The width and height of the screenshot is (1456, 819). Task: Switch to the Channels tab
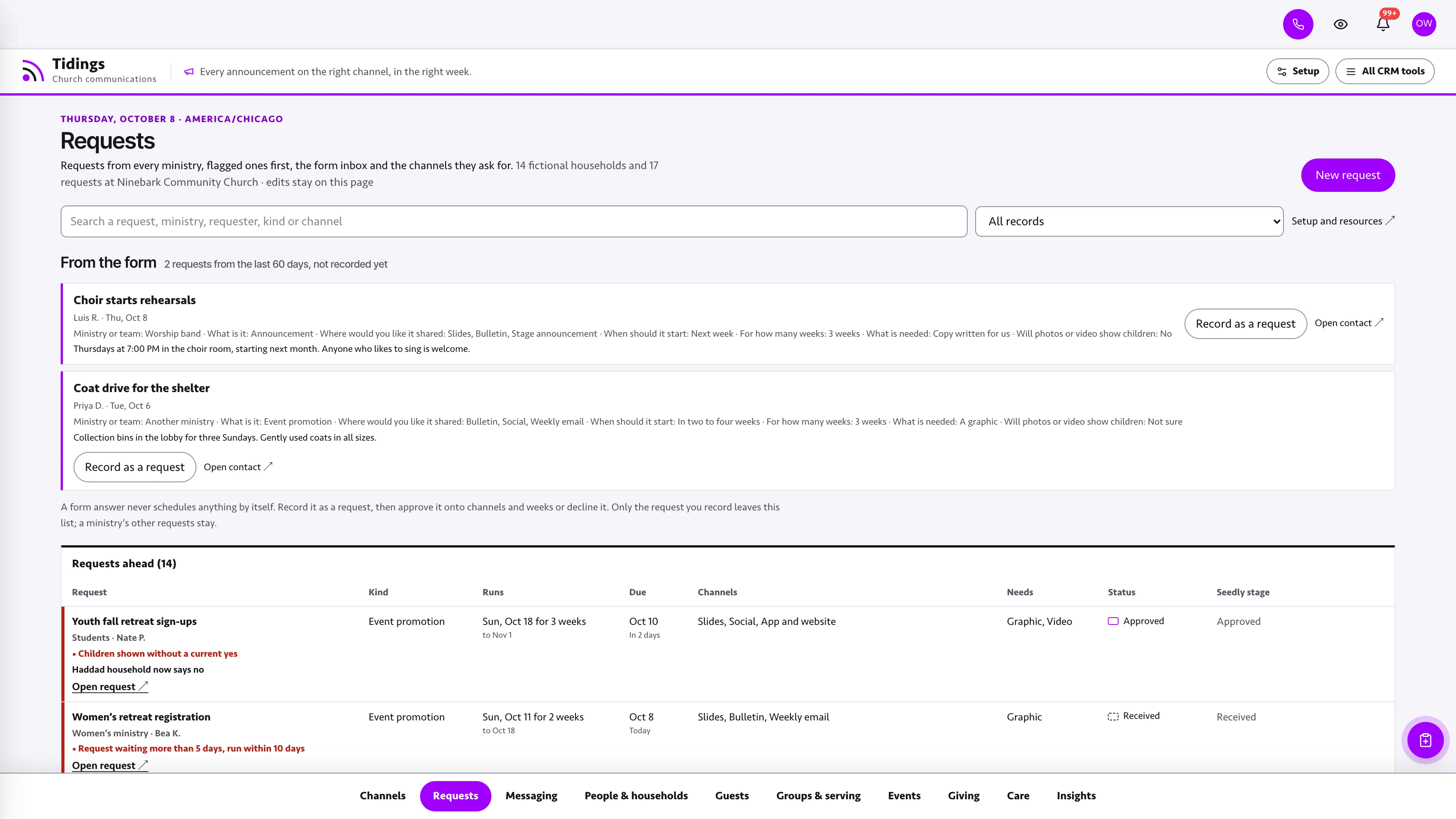coord(383,796)
